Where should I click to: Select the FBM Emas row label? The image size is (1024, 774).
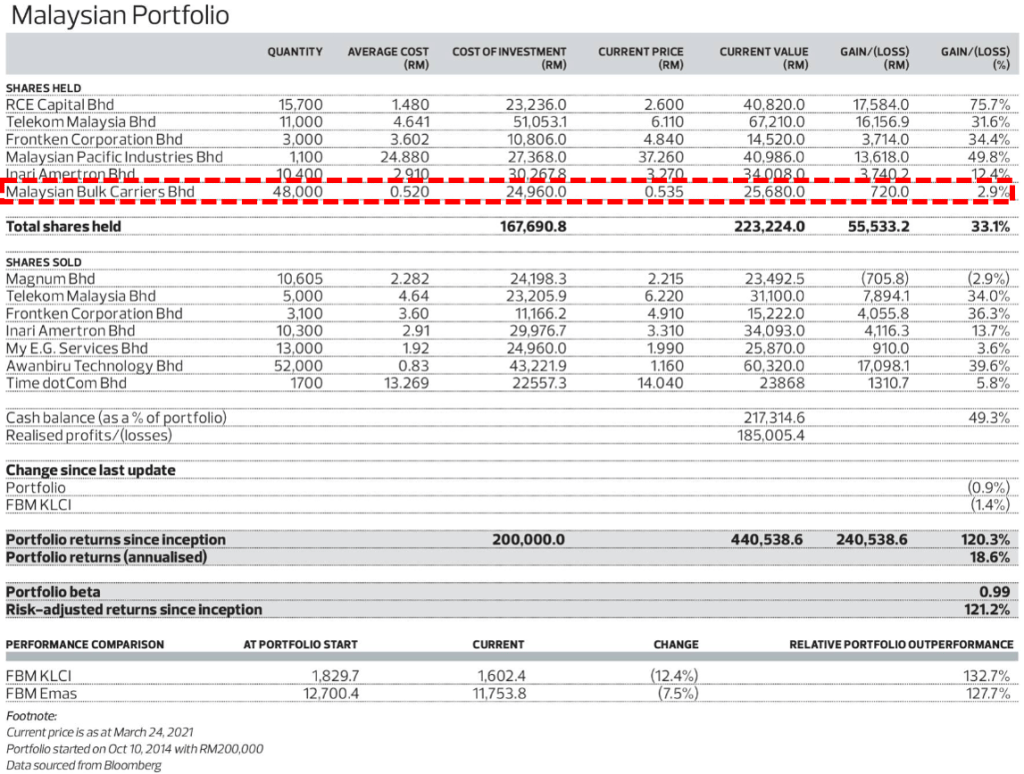point(40,694)
